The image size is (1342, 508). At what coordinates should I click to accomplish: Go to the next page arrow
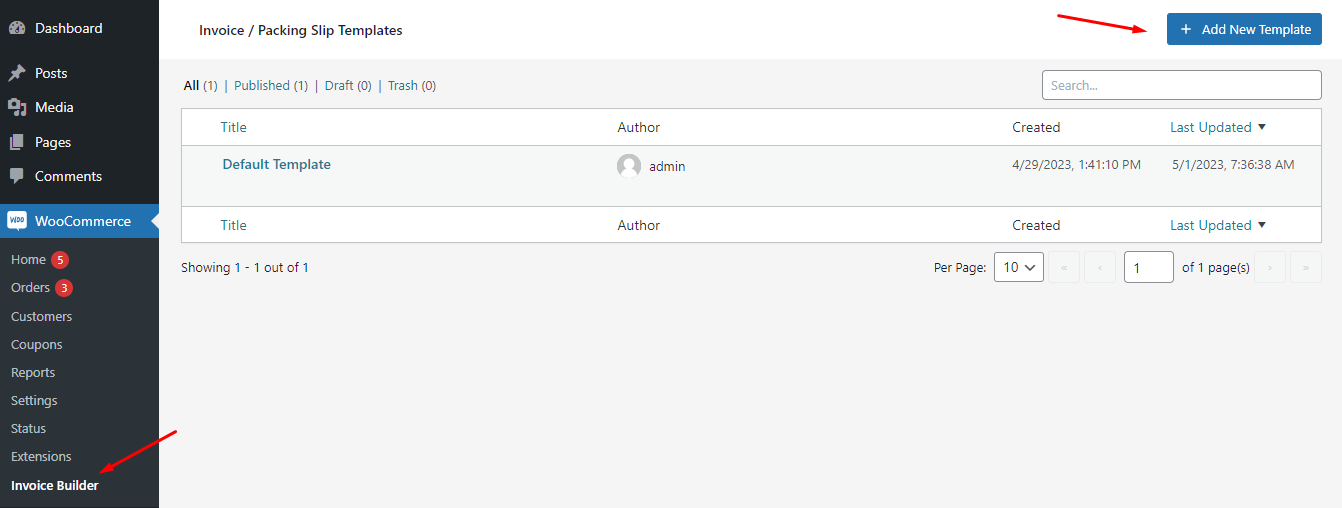click(x=1270, y=267)
